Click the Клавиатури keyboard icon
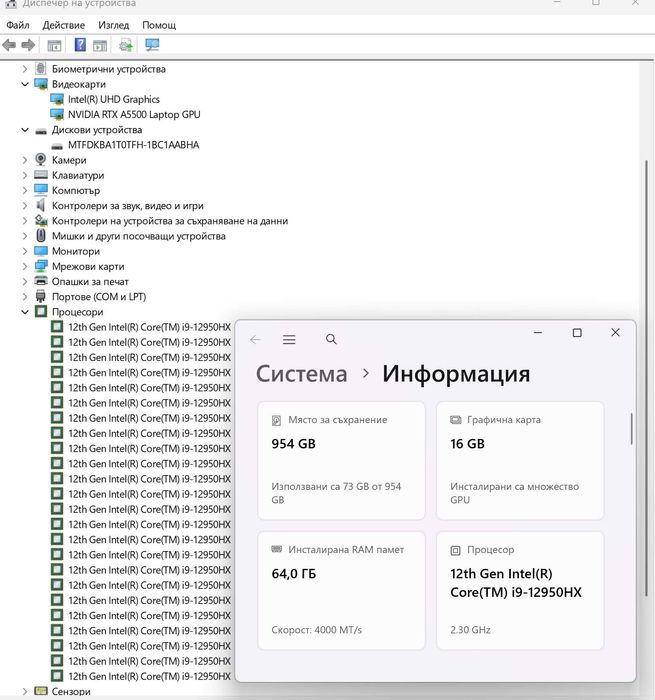Screen dimensions: 655x700 [41, 175]
